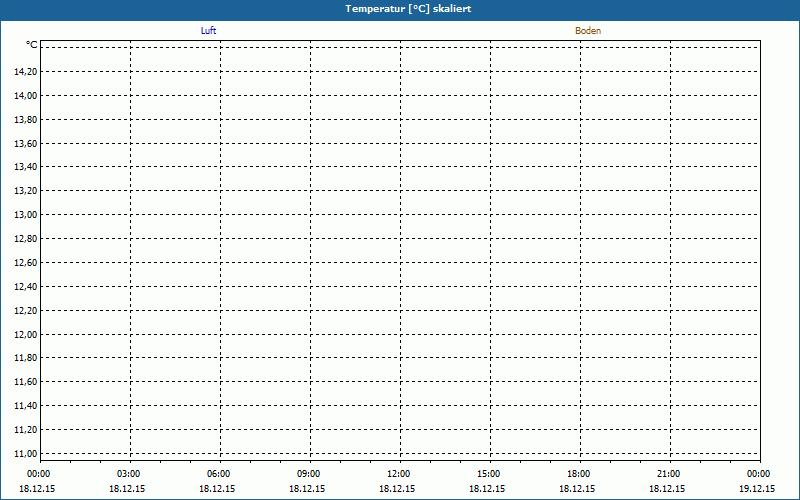Click the 12:00 time axis label
The width and height of the screenshot is (800, 500).
398,474
